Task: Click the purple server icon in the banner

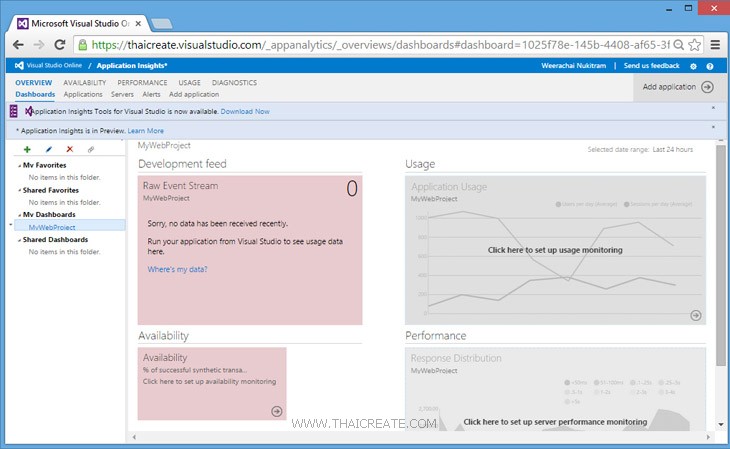Action: point(14,111)
